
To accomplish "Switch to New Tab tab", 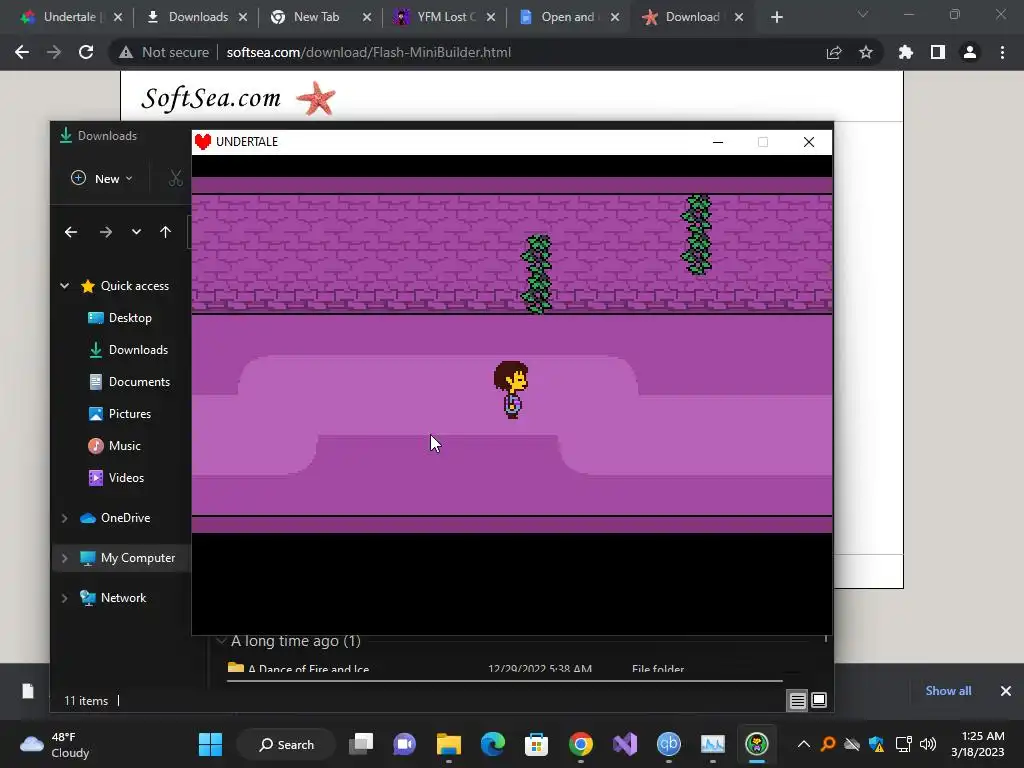I will pyautogui.click(x=316, y=17).
